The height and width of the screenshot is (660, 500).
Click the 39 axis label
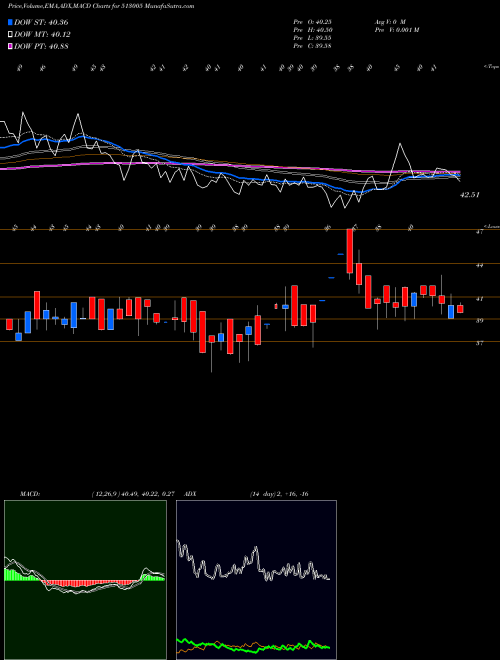click(479, 321)
